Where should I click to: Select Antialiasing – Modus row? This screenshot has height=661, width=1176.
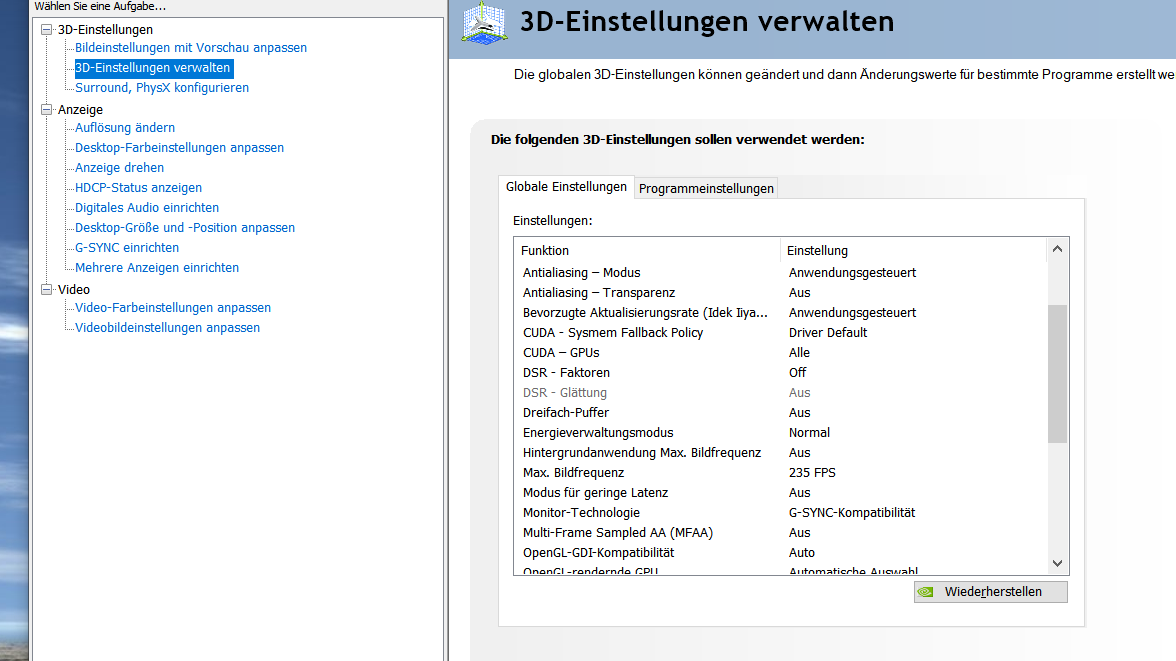(780, 273)
